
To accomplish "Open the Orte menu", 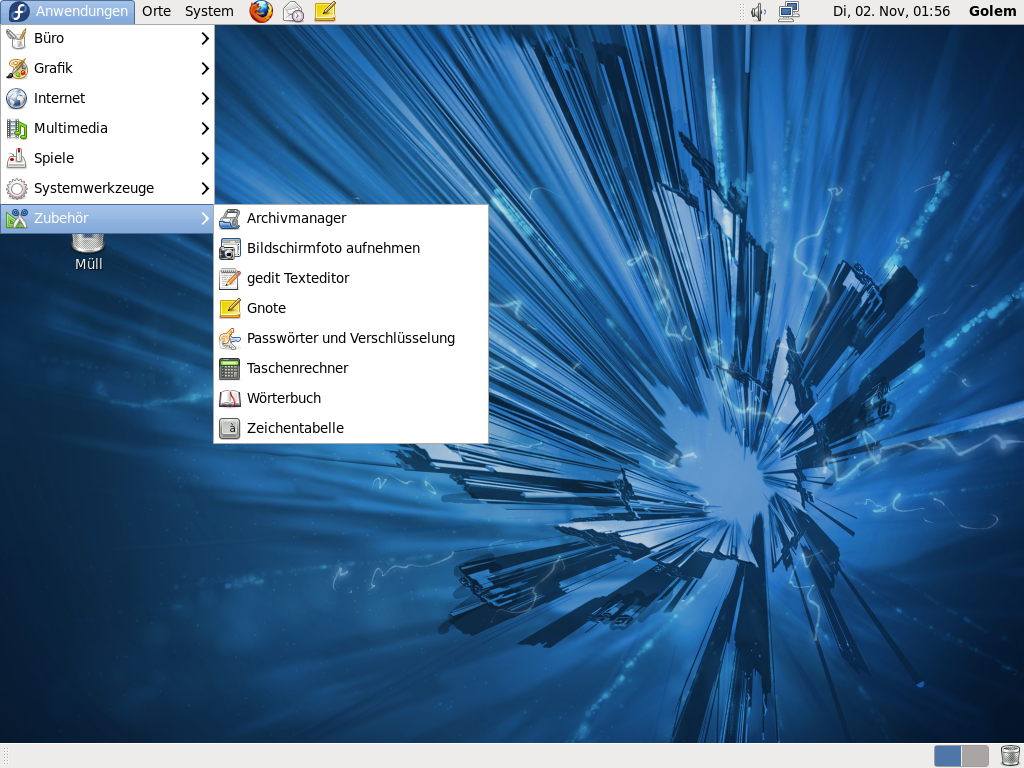I will (x=156, y=12).
